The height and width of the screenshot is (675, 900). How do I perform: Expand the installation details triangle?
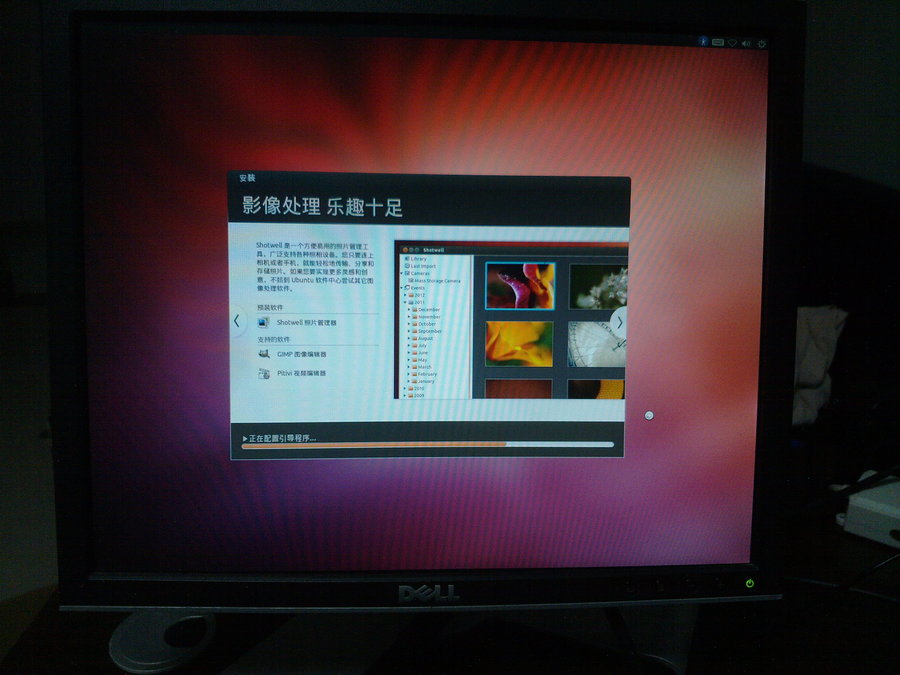245,438
